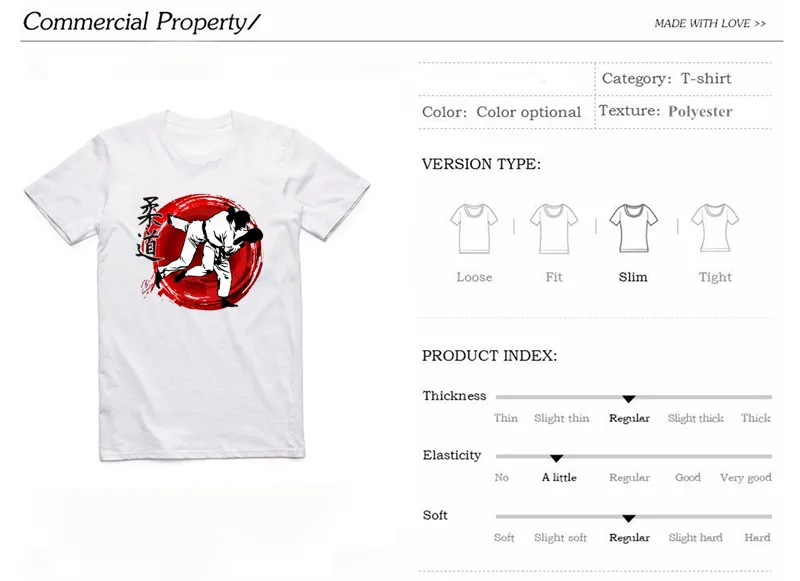Viewport: 800px width, 581px height.
Task: Open the MADE WITH LOVE >> link
Action: pyautogui.click(x=710, y=23)
